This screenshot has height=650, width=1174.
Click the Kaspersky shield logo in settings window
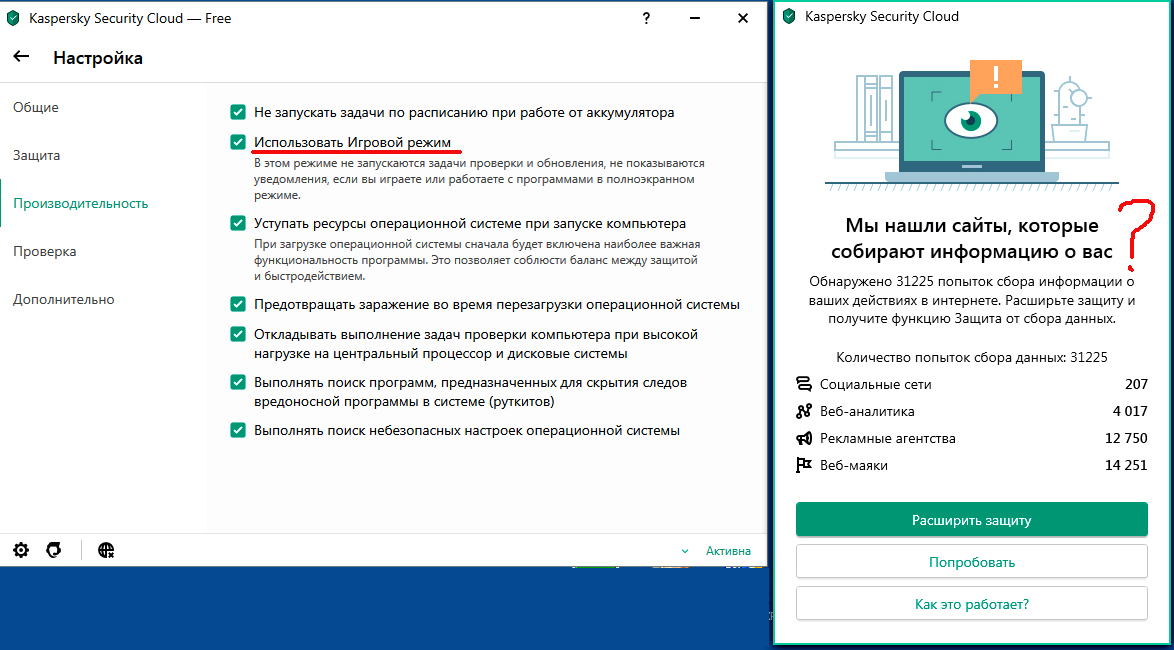[13, 19]
